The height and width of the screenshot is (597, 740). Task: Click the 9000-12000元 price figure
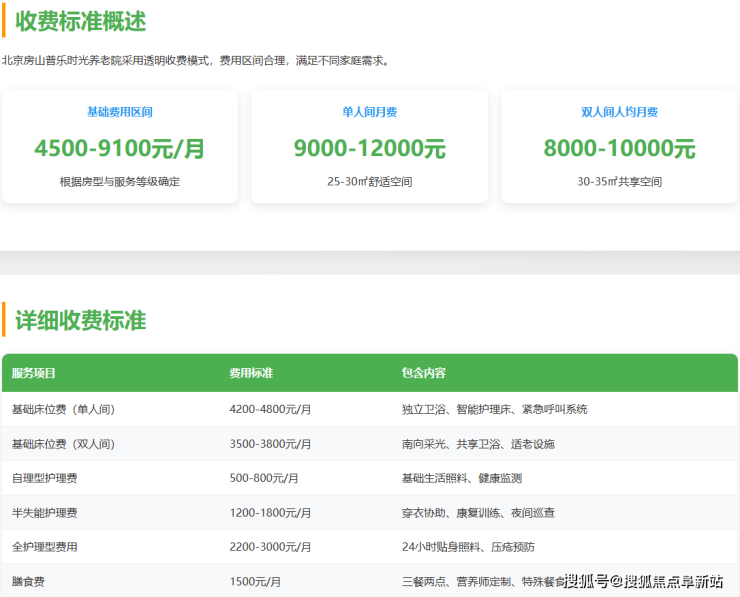(369, 149)
